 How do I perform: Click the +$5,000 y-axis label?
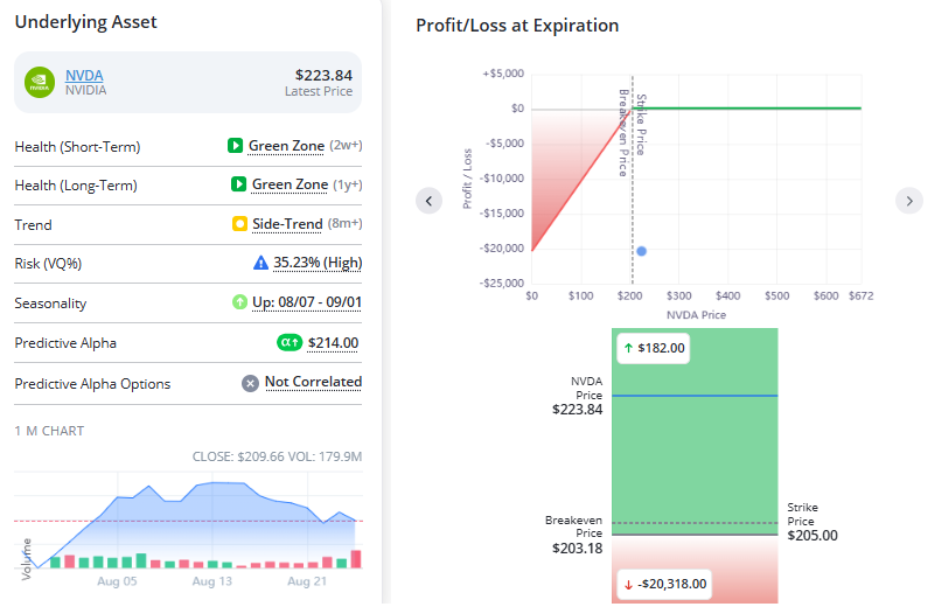[x=503, y=73]
